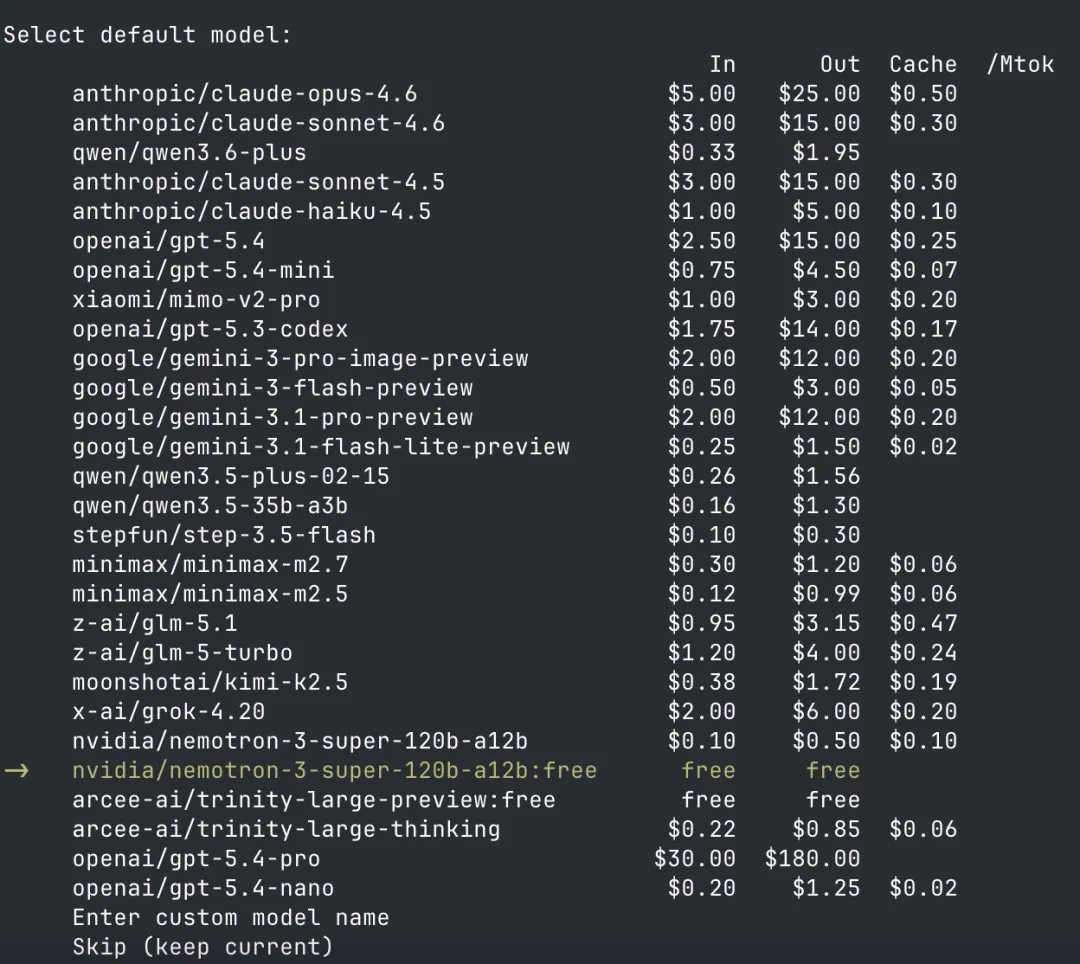Select minimax/minimax-m2.7 option
This screenshot has height=964, width=1080.
(x=210, y=565)
